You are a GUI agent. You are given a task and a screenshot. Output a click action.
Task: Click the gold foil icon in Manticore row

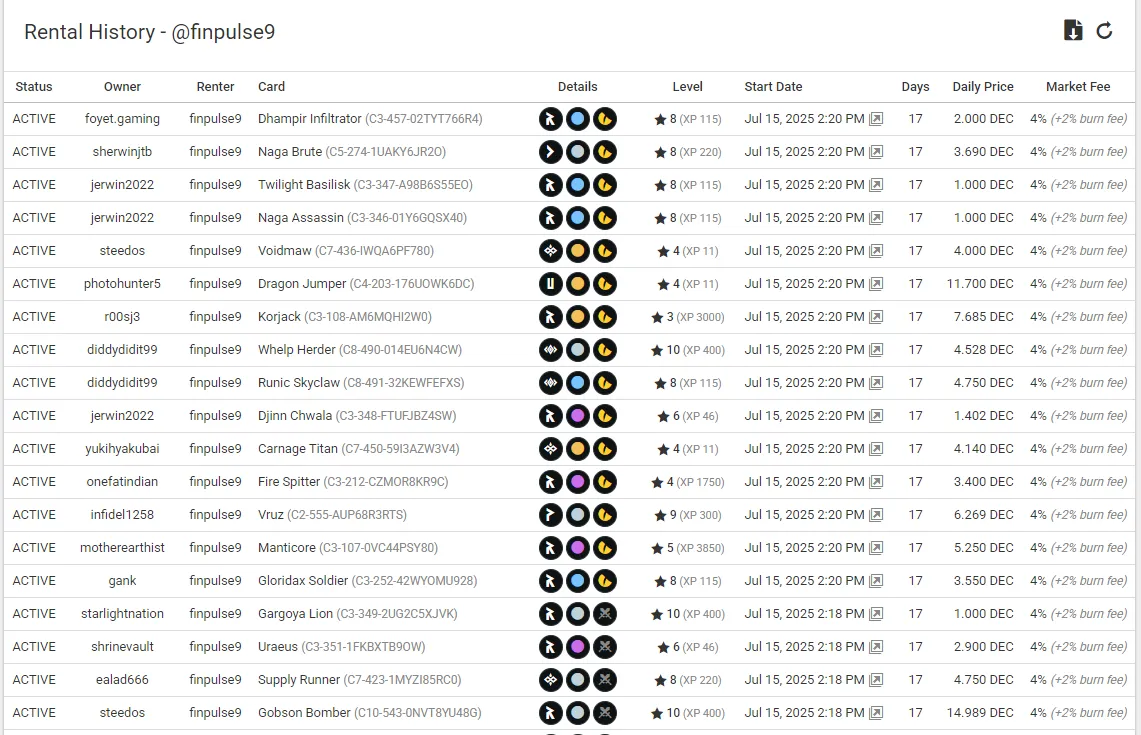(x=605, y=548)
